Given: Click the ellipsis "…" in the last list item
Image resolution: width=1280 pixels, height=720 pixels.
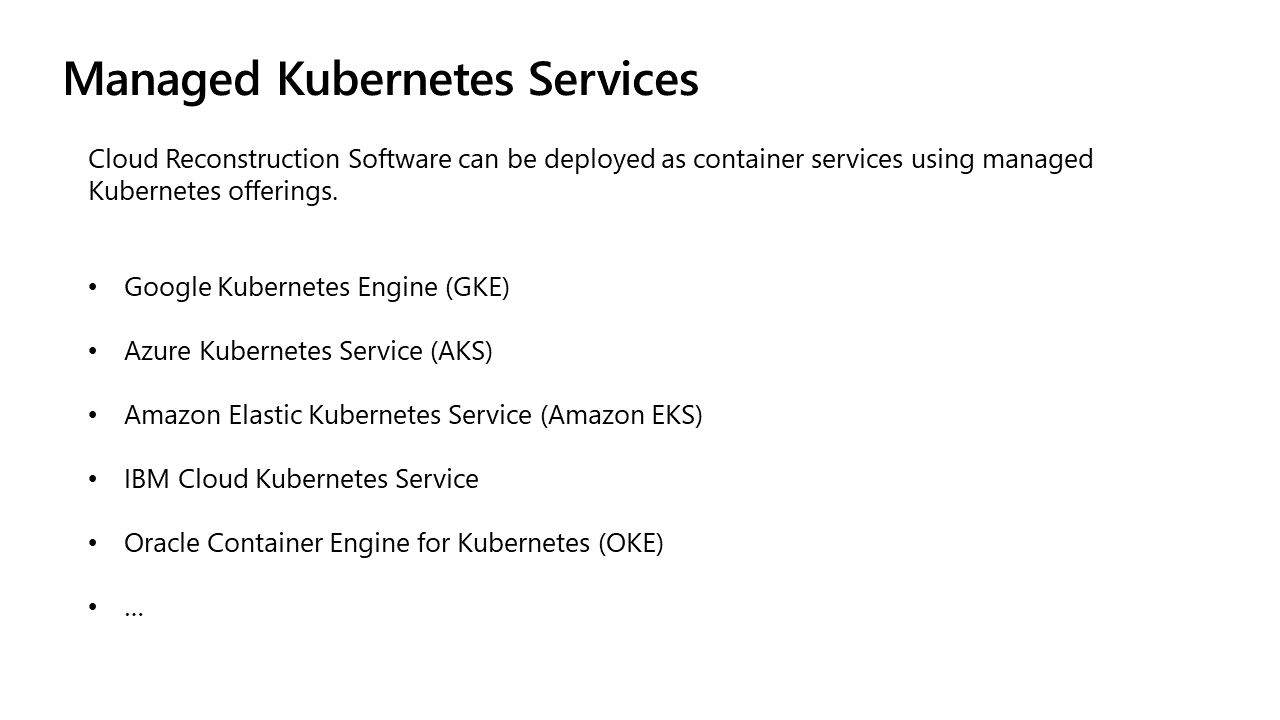Looking at the screenshot, I should point(134,608).
